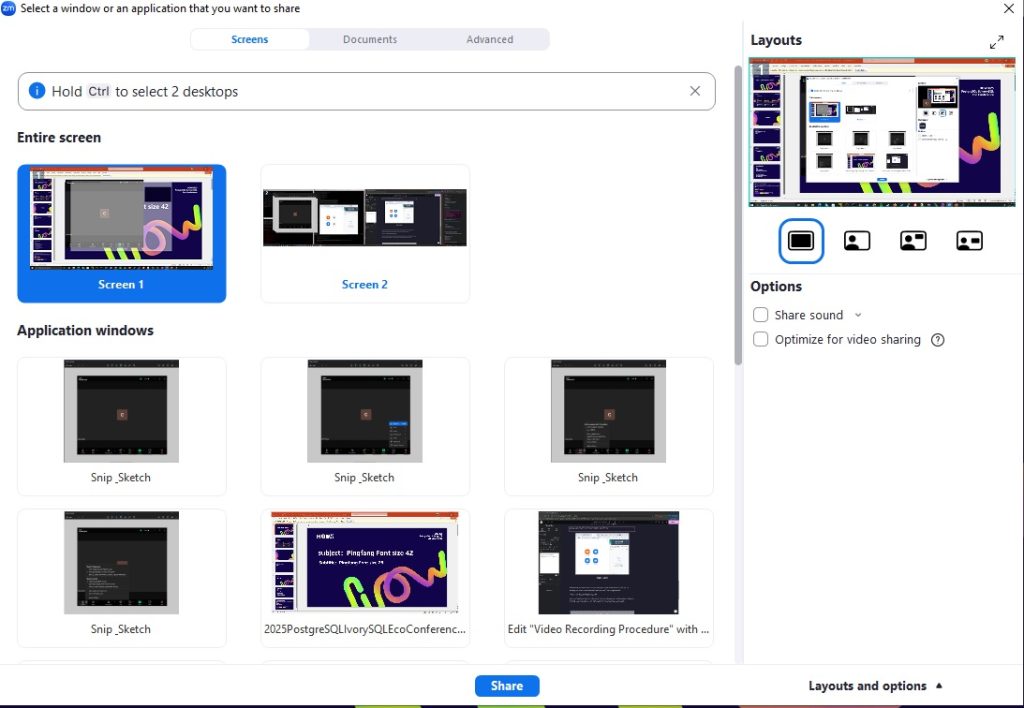
Task: Select the screen-only layout icon
Action: click(801, 241)
